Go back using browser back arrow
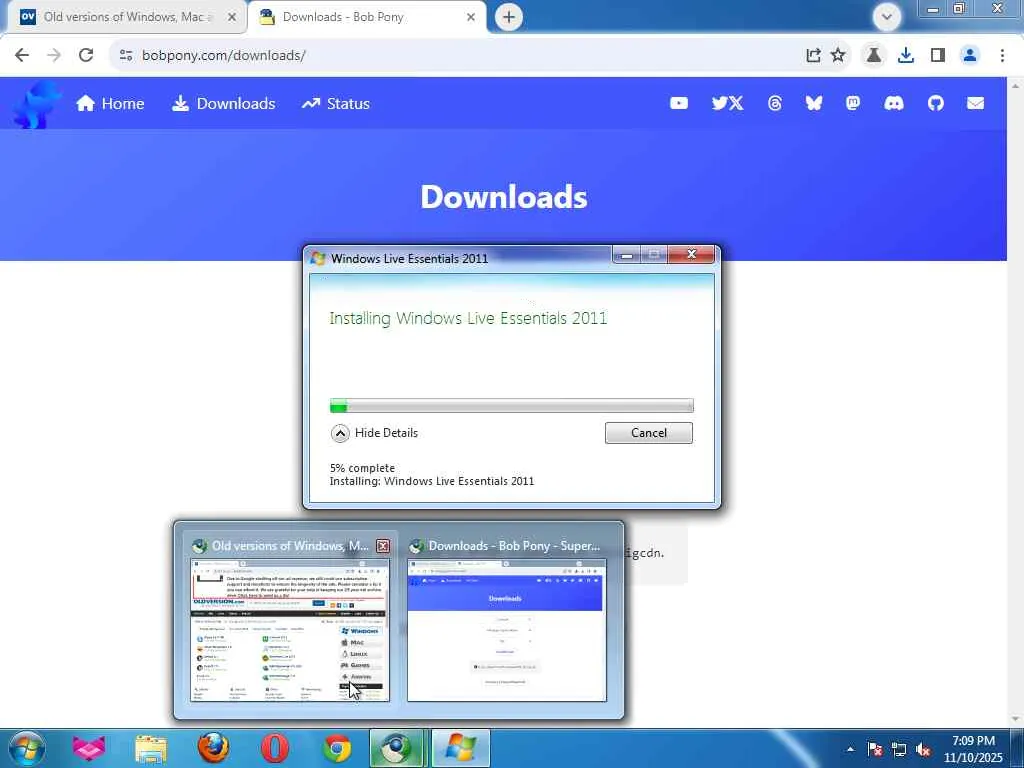Viewport: 1024px width, 768px height. tap(22, 56)
